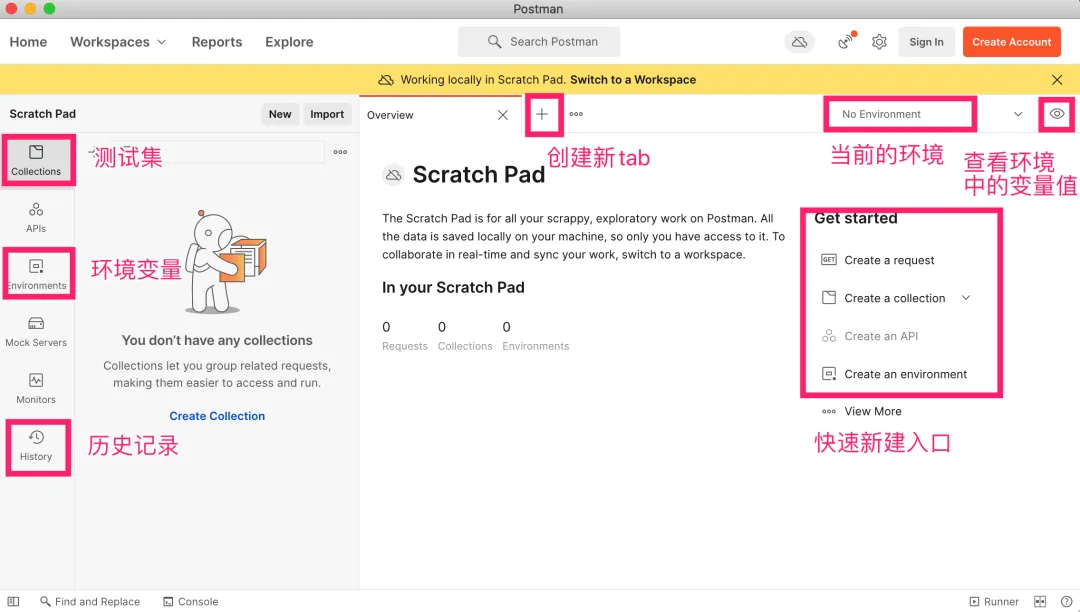Click the environment quick look eye icon
This screenshot has width=1080, height=612.
pos(1057,114)
